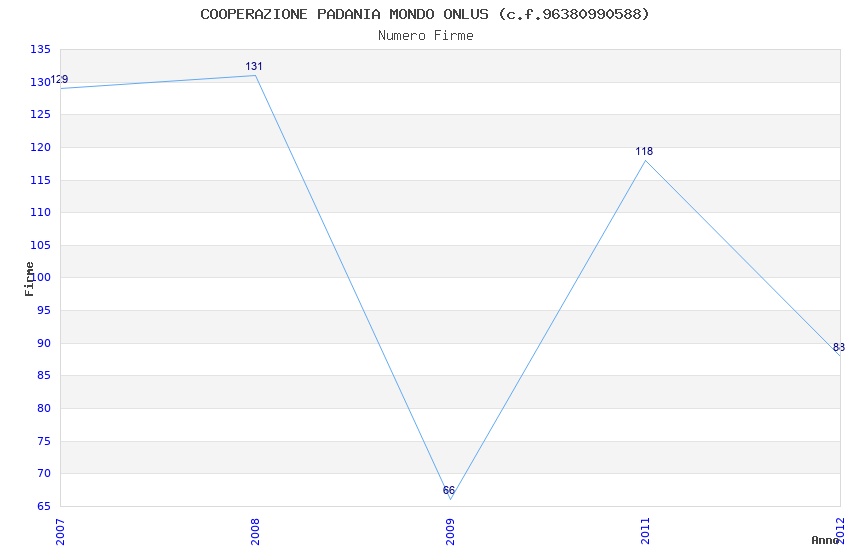This screenshot has height=550, width=850.
Task: Select the data label 129
Action: [59, 79]
